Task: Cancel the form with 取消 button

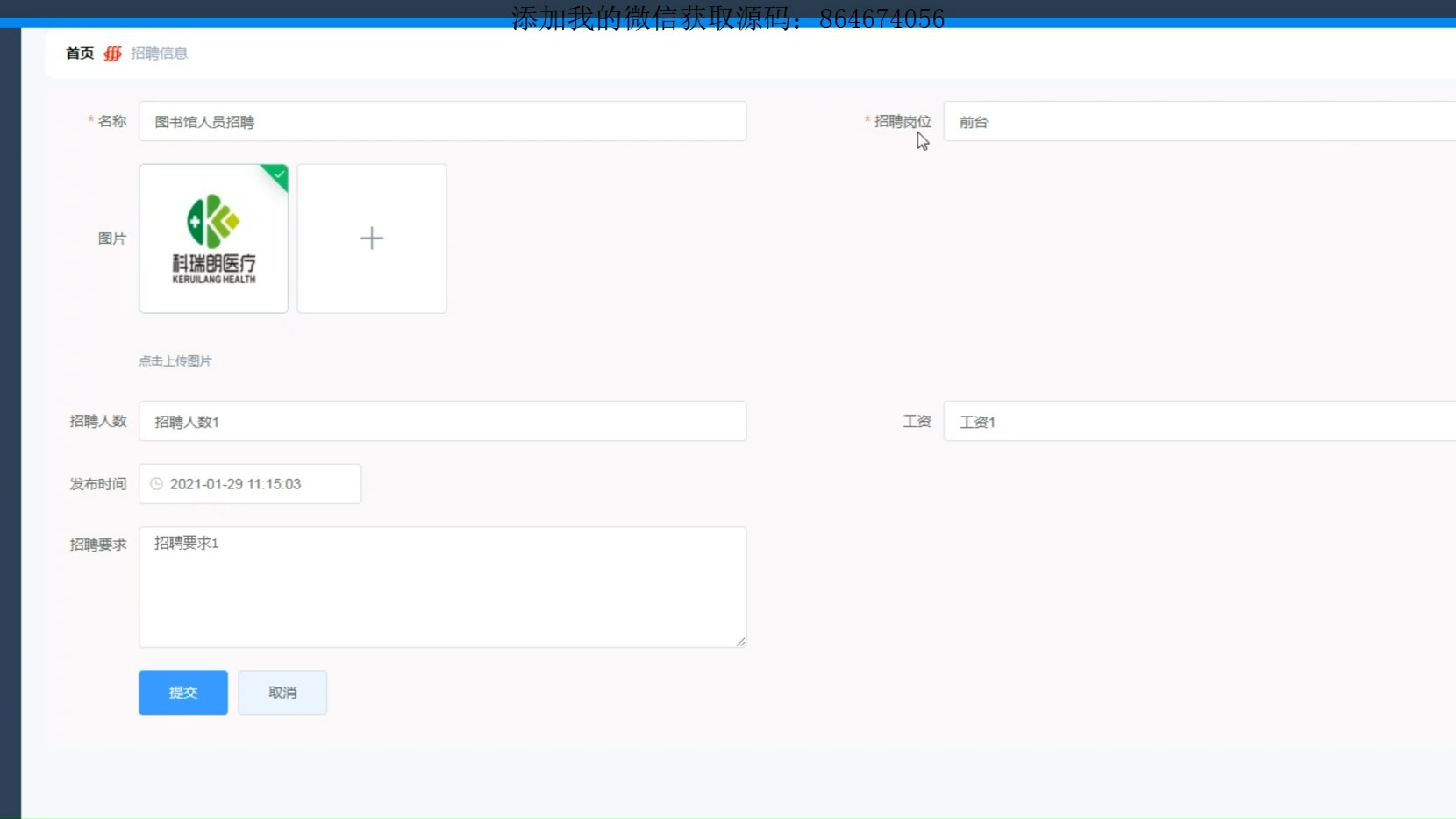Action: tap(282, 693)
